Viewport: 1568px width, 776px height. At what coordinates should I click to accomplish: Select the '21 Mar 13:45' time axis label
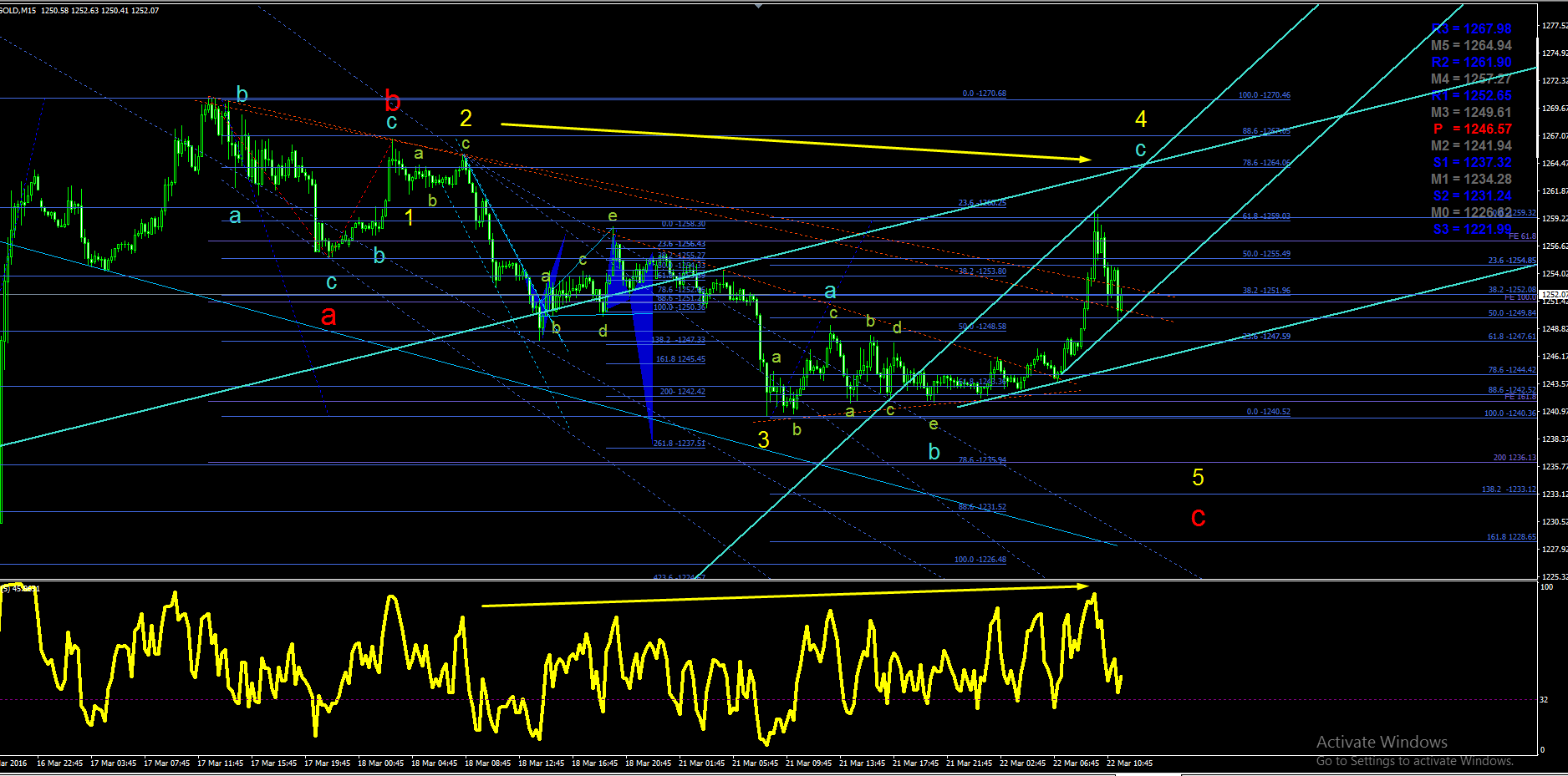862,763
